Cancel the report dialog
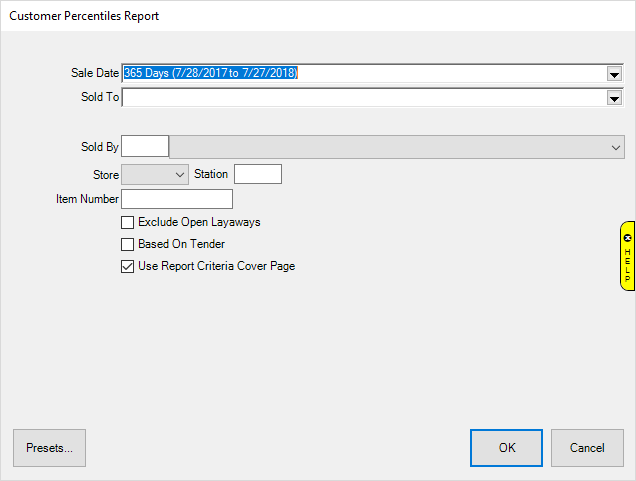This screenshot has height=481, width=636. [587, 448]
